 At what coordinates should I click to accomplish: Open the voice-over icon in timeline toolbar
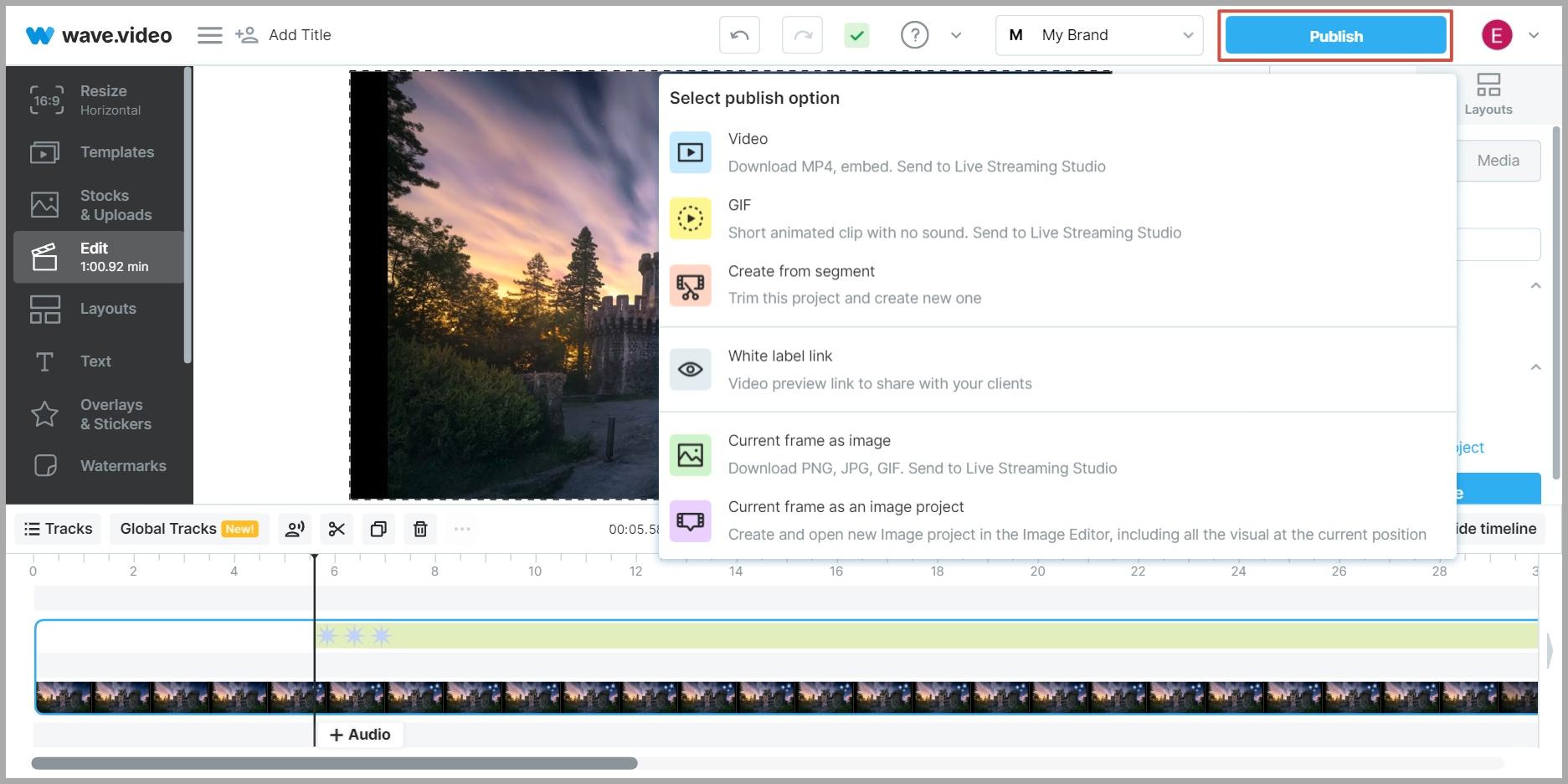(295, 529)
